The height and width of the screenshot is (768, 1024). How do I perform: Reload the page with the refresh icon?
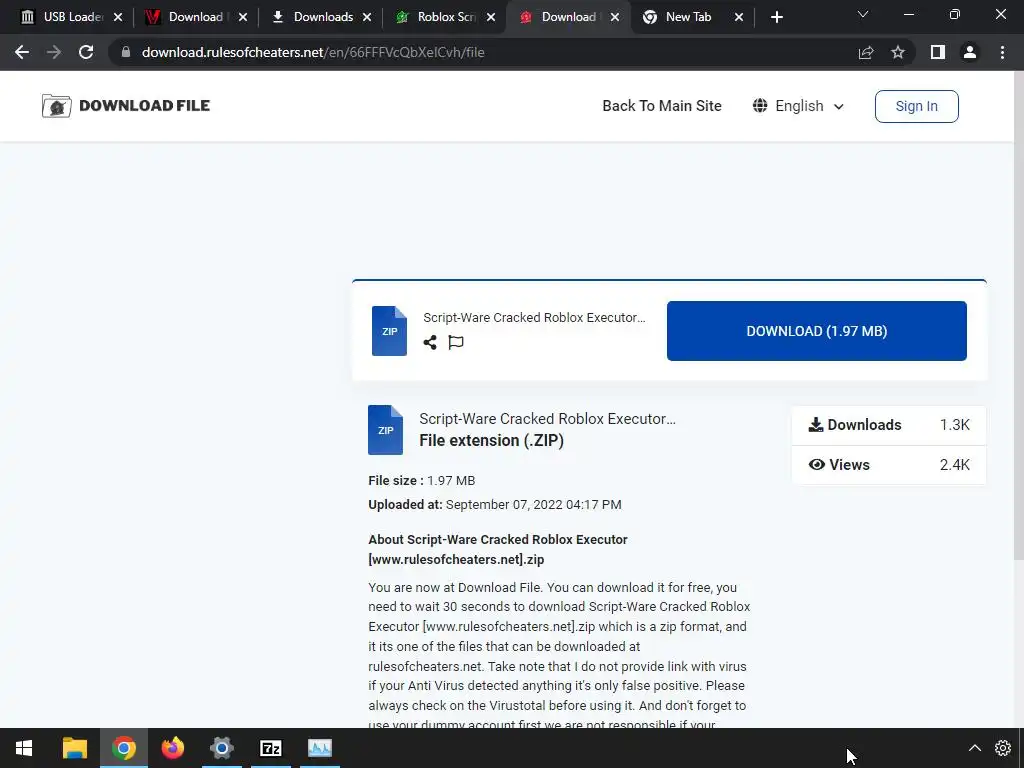86,52
